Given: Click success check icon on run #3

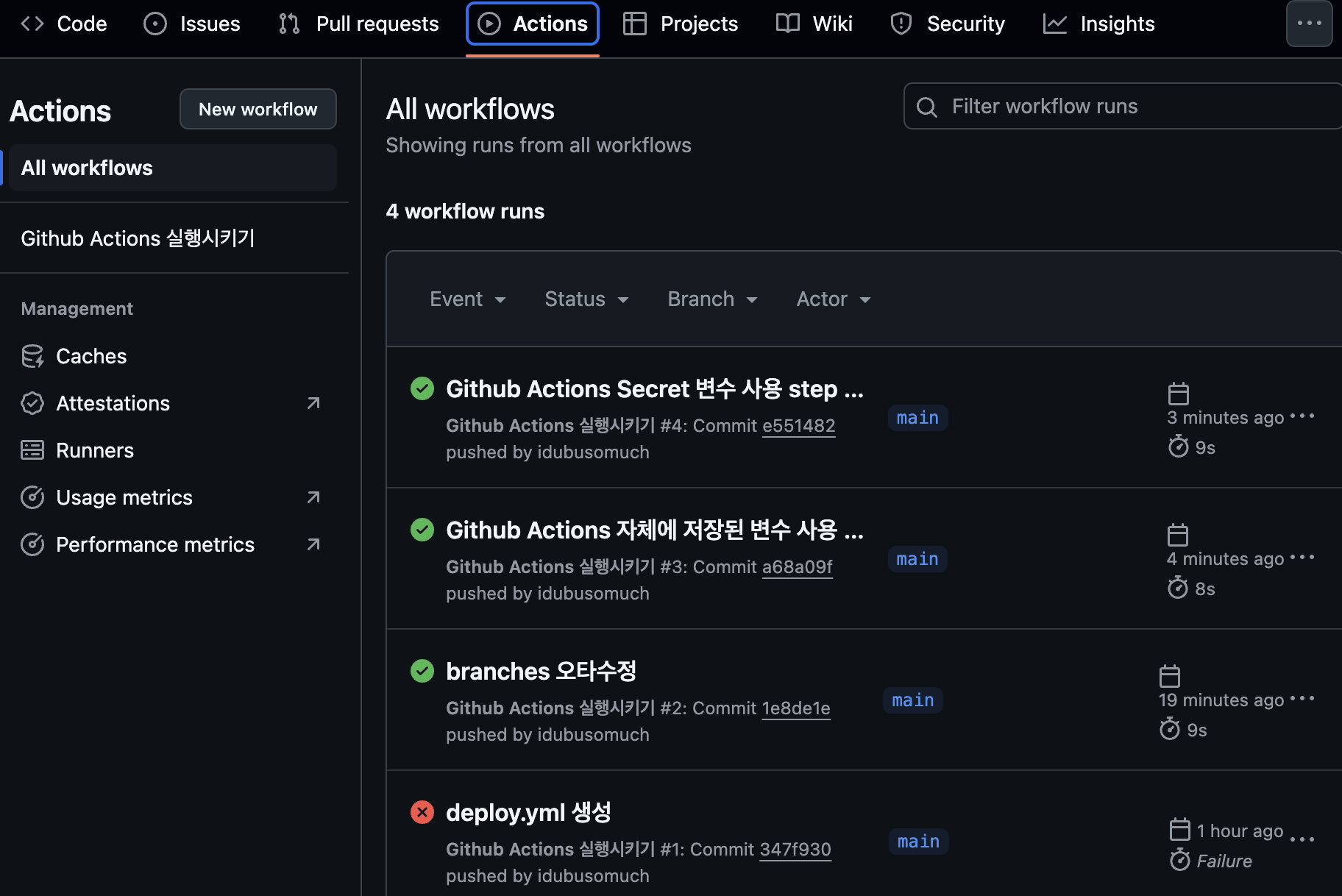Looking at the screenshot, I should [x=422, y=530].
